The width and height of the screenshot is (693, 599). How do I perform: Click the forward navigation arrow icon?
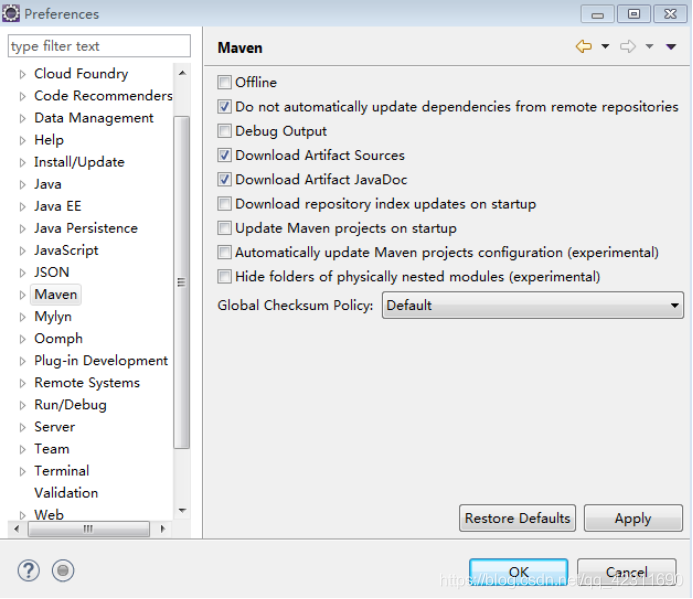[628, 46]
